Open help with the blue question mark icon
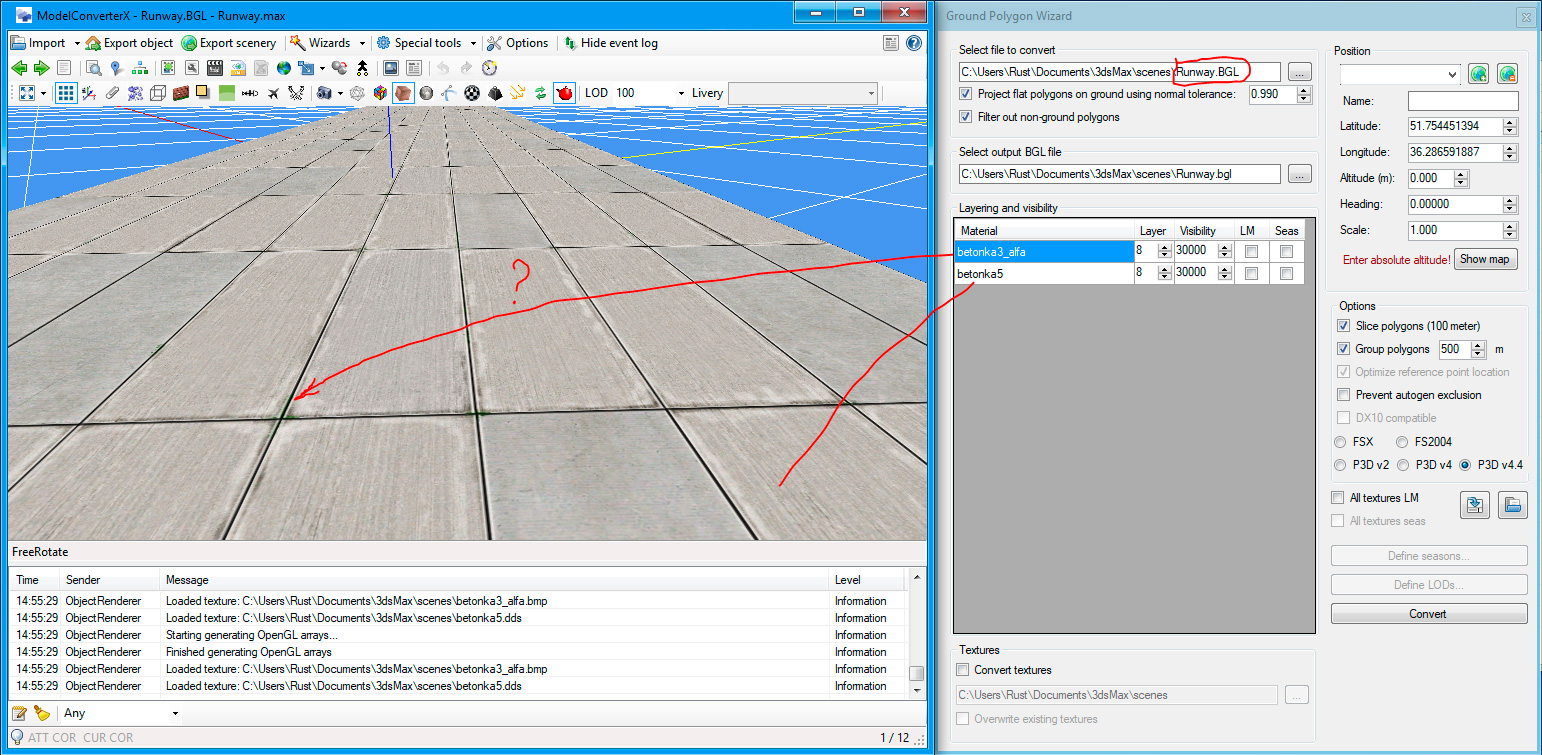The image size is (1542, 755). click(913, 43)
